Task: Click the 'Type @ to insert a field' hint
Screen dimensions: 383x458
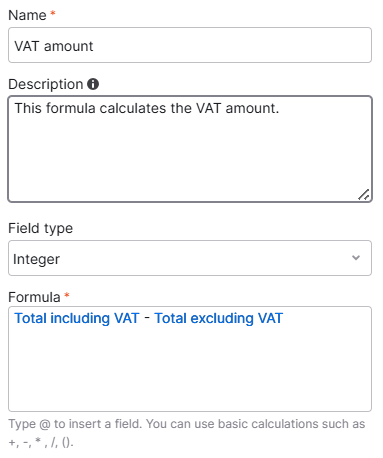Action: pyautogui.click(x=75, y=424)
